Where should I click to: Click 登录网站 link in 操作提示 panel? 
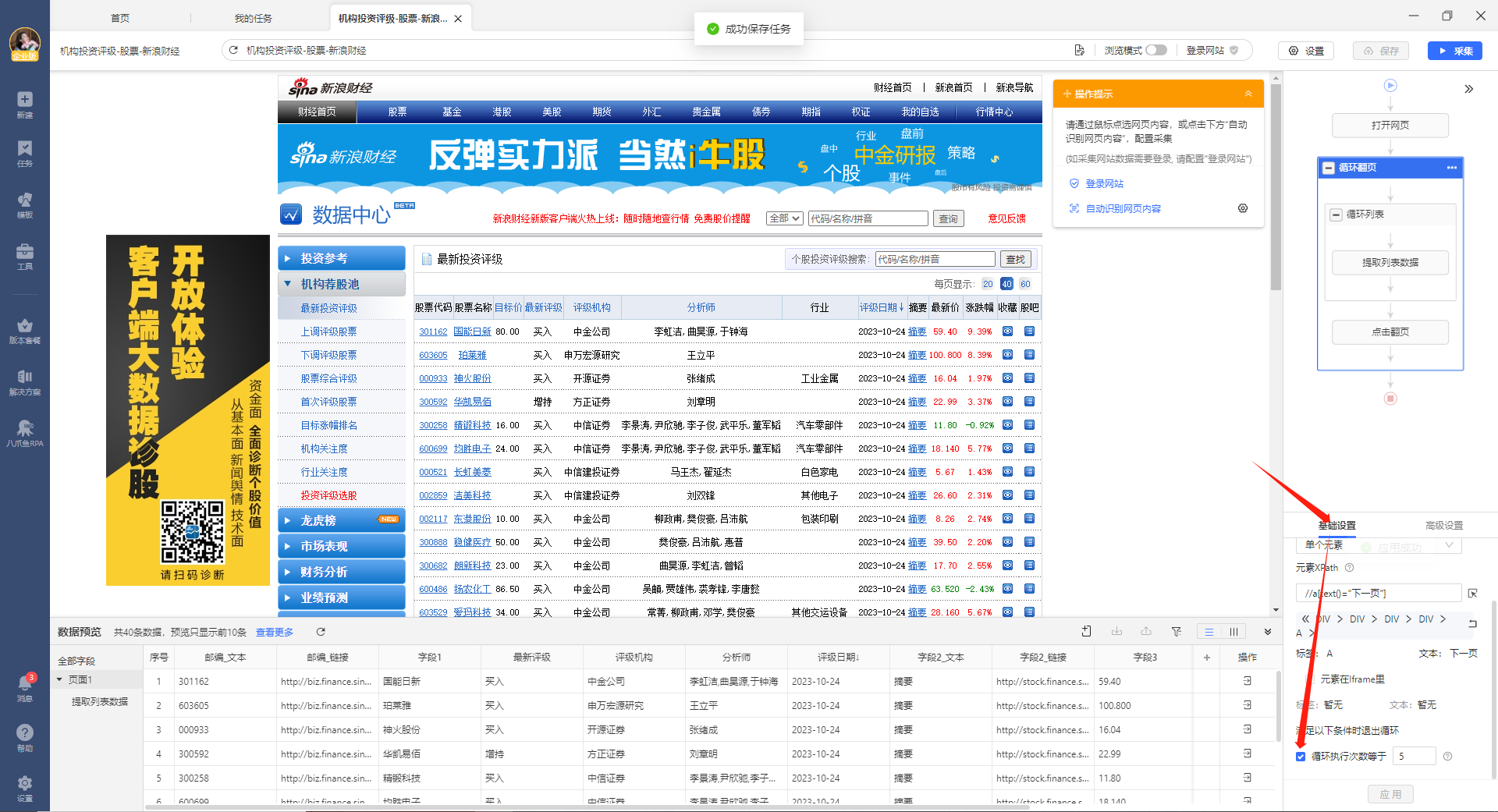click(x=1104, y=184)
